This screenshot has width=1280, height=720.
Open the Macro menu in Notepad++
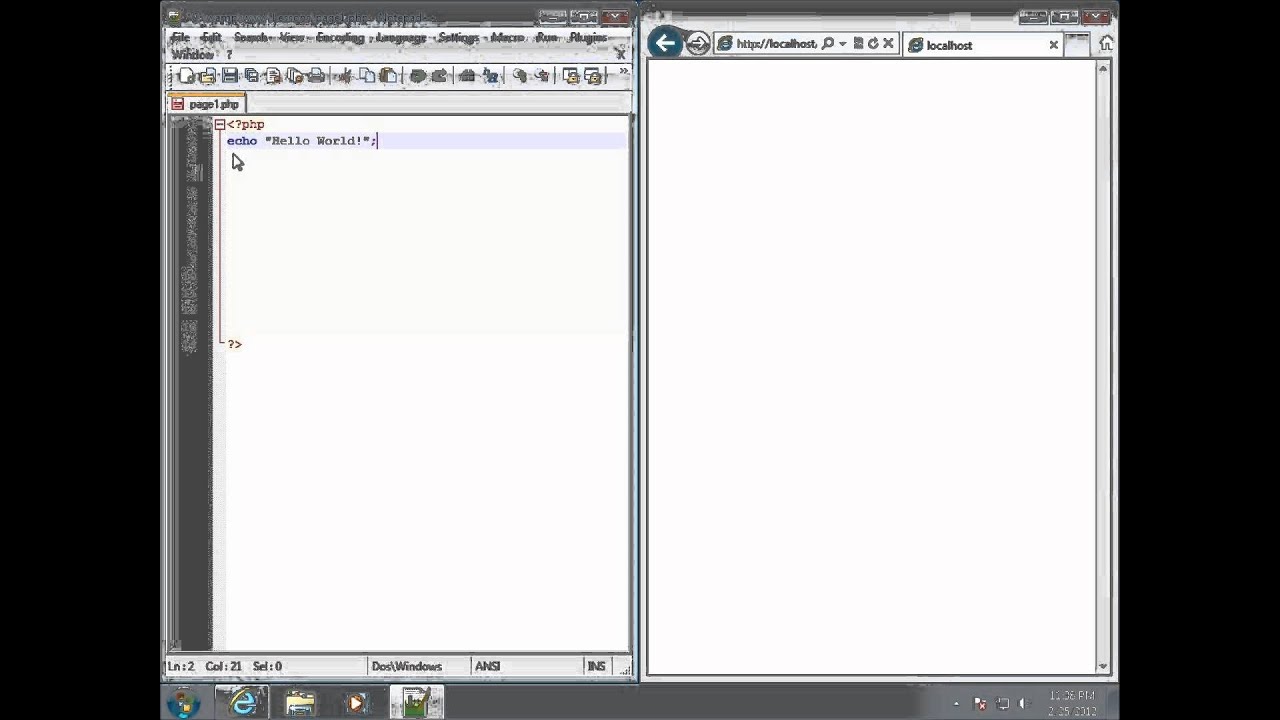(x=508, y=38)
